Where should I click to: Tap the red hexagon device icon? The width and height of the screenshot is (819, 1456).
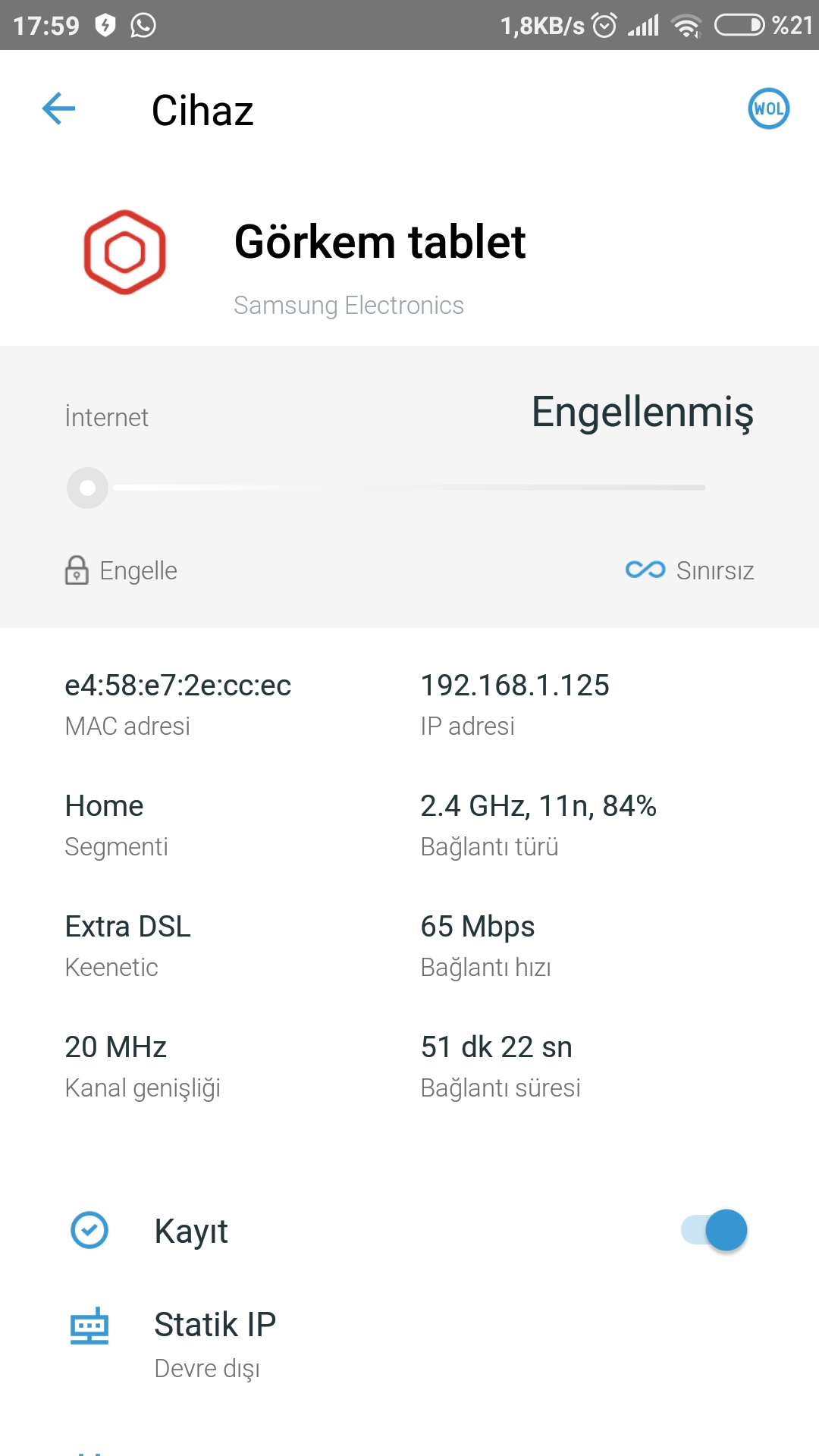tap(125, 252)
